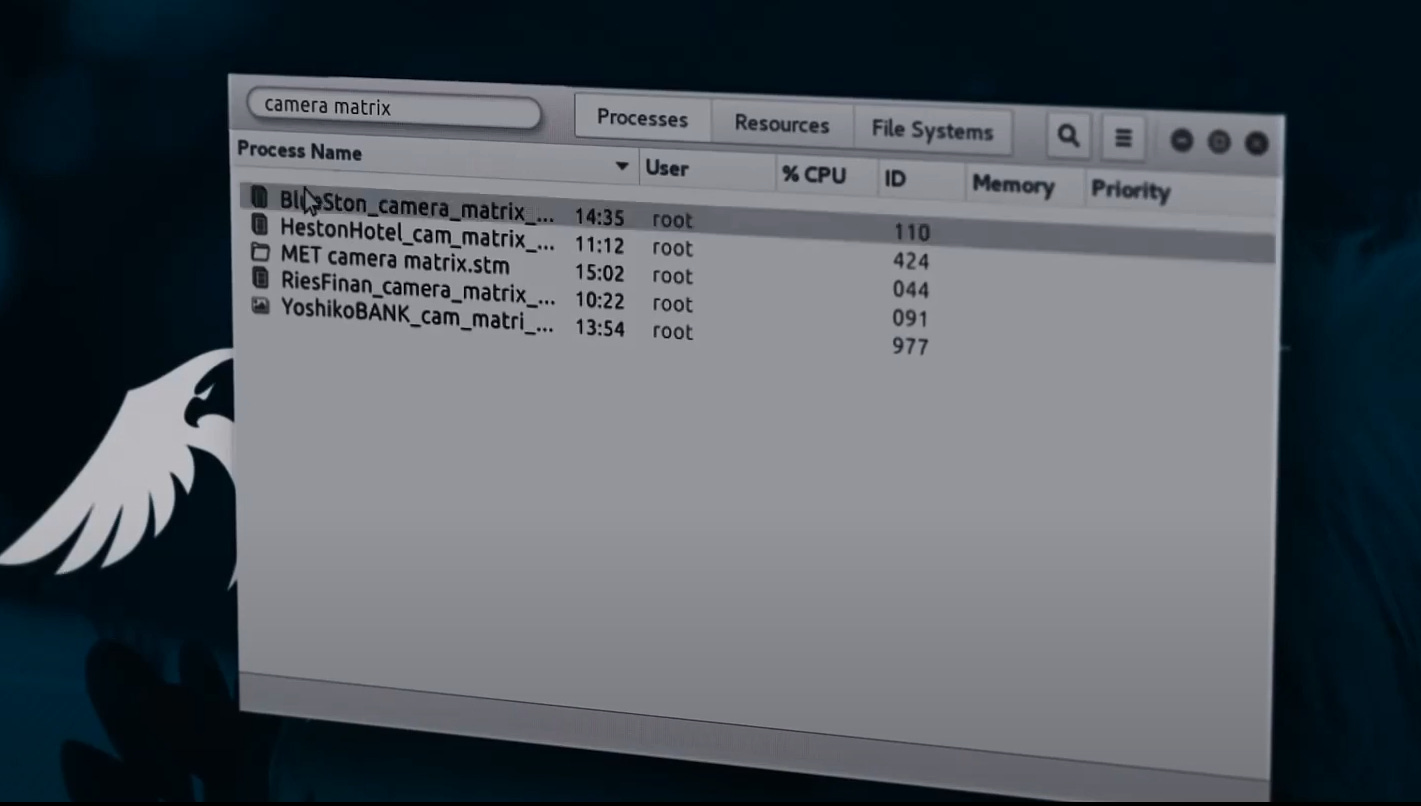Toggle the Process Name sort arrow
The height and width of the screenshot is (806, 1421).
(x=622, y=166)
